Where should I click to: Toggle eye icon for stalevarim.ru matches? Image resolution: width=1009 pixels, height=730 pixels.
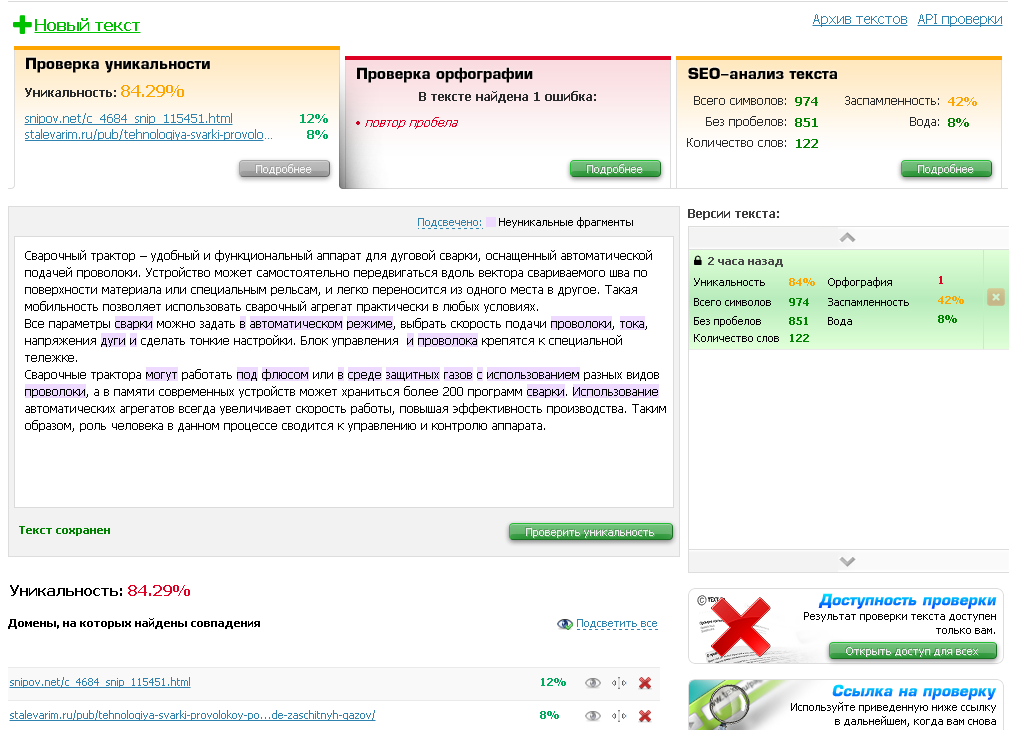[593, 716]
